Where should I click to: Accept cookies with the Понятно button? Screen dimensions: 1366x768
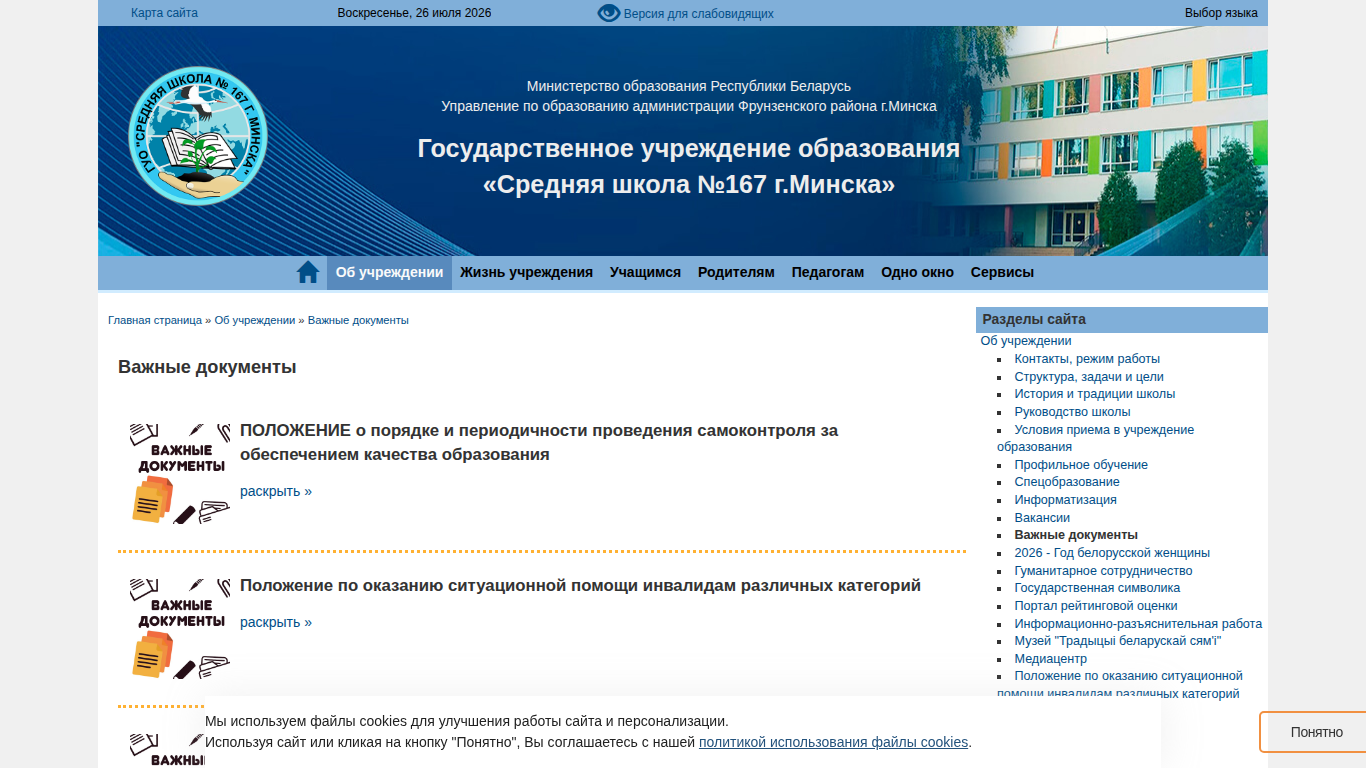tap(1316, 732)
